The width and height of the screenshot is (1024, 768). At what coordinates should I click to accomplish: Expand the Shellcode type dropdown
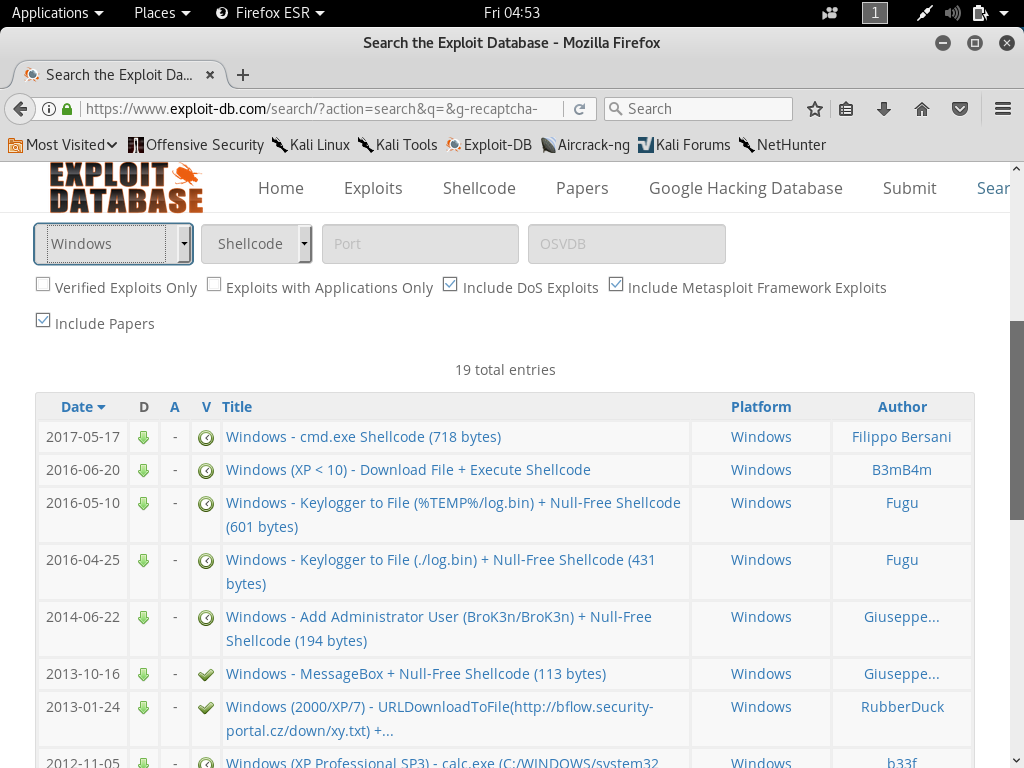click(257, 244)
